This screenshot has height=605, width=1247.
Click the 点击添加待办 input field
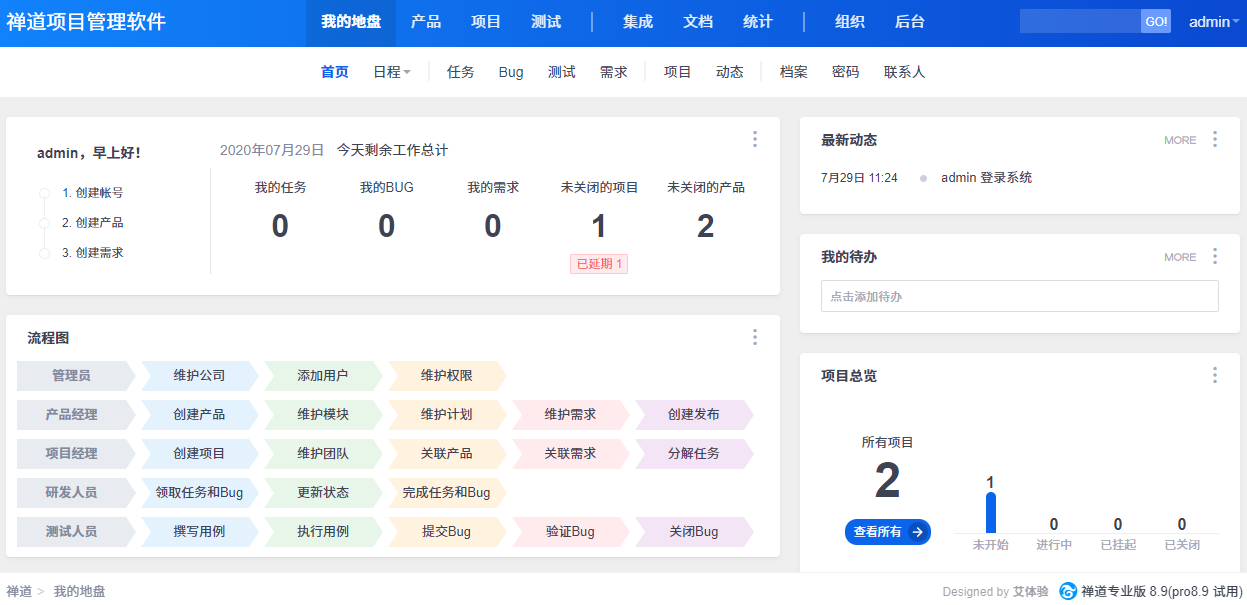[x=1020, y=296]
